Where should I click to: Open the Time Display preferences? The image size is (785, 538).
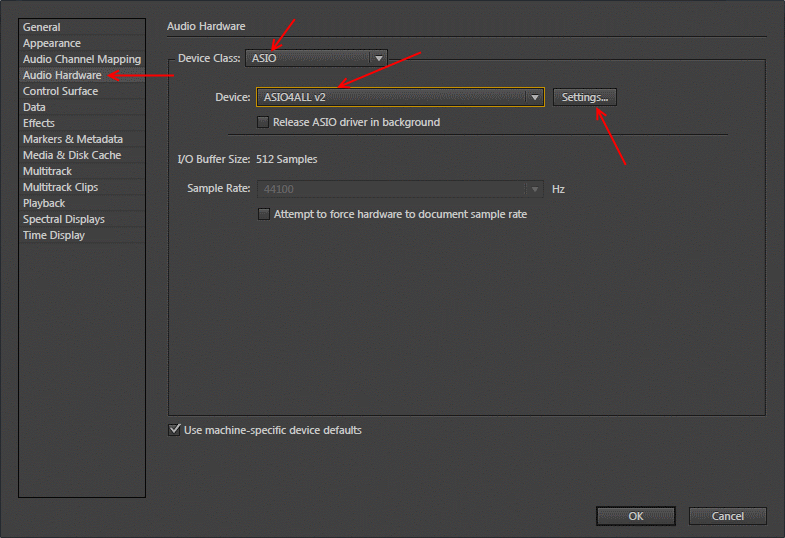pyautogui.click(x=54, y=235)
